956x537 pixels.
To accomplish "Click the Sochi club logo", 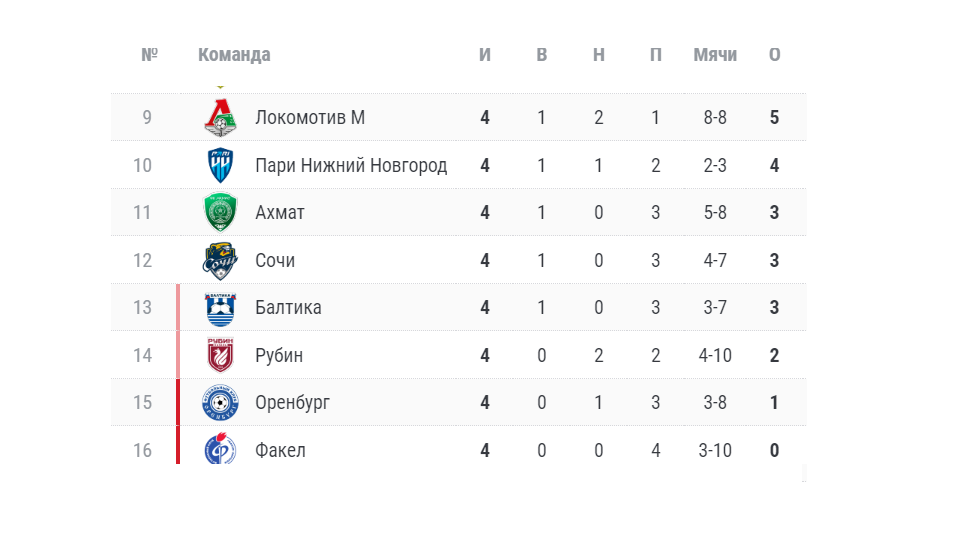I will (x=221, y=260).
